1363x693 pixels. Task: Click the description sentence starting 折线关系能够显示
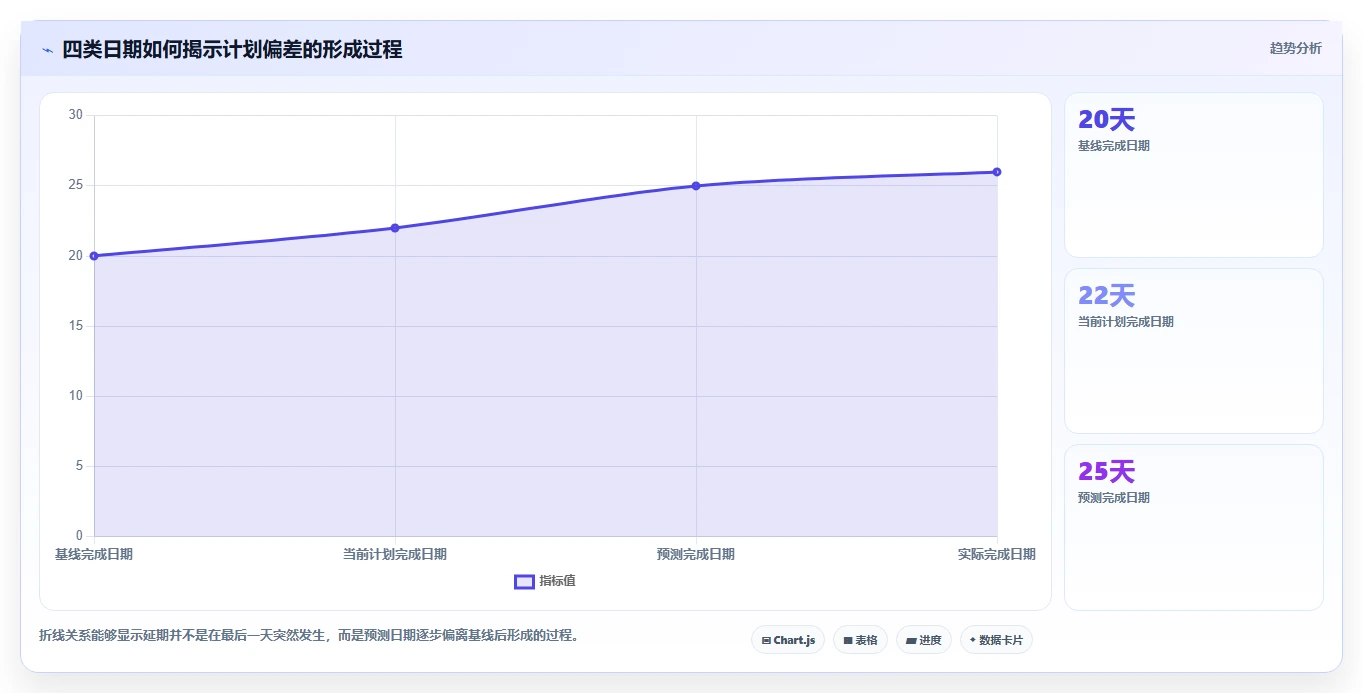pyautogui.click(x=309, y=635)
